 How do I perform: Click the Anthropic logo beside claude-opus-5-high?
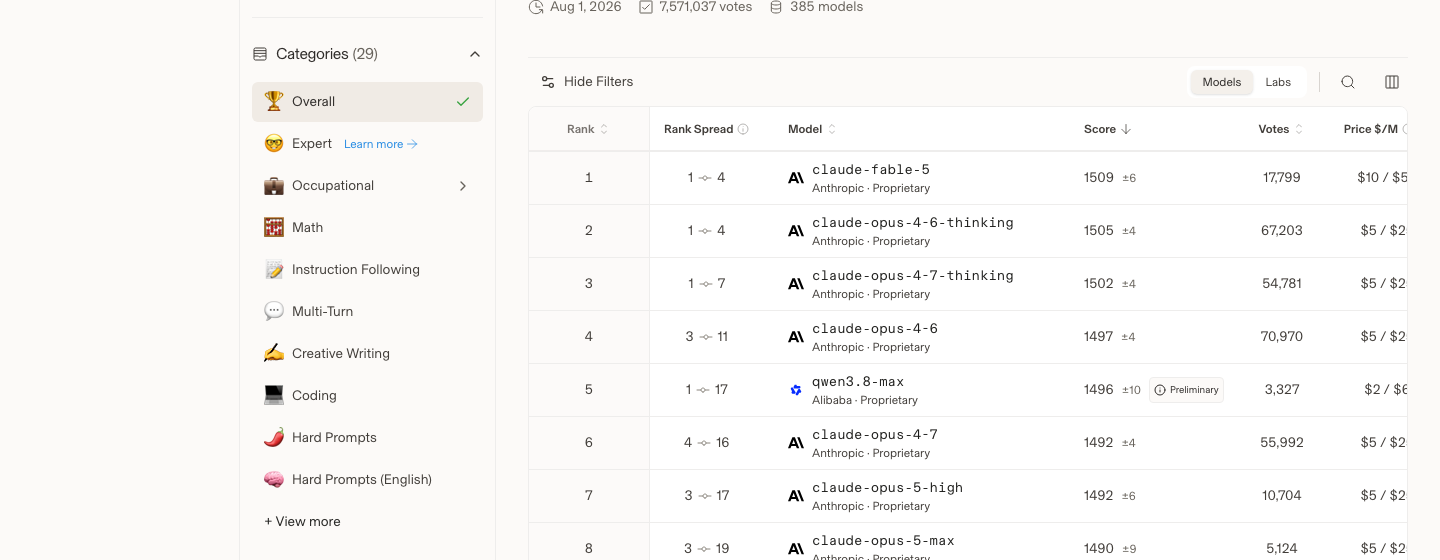pyautogui.click(x=796, y=496)
